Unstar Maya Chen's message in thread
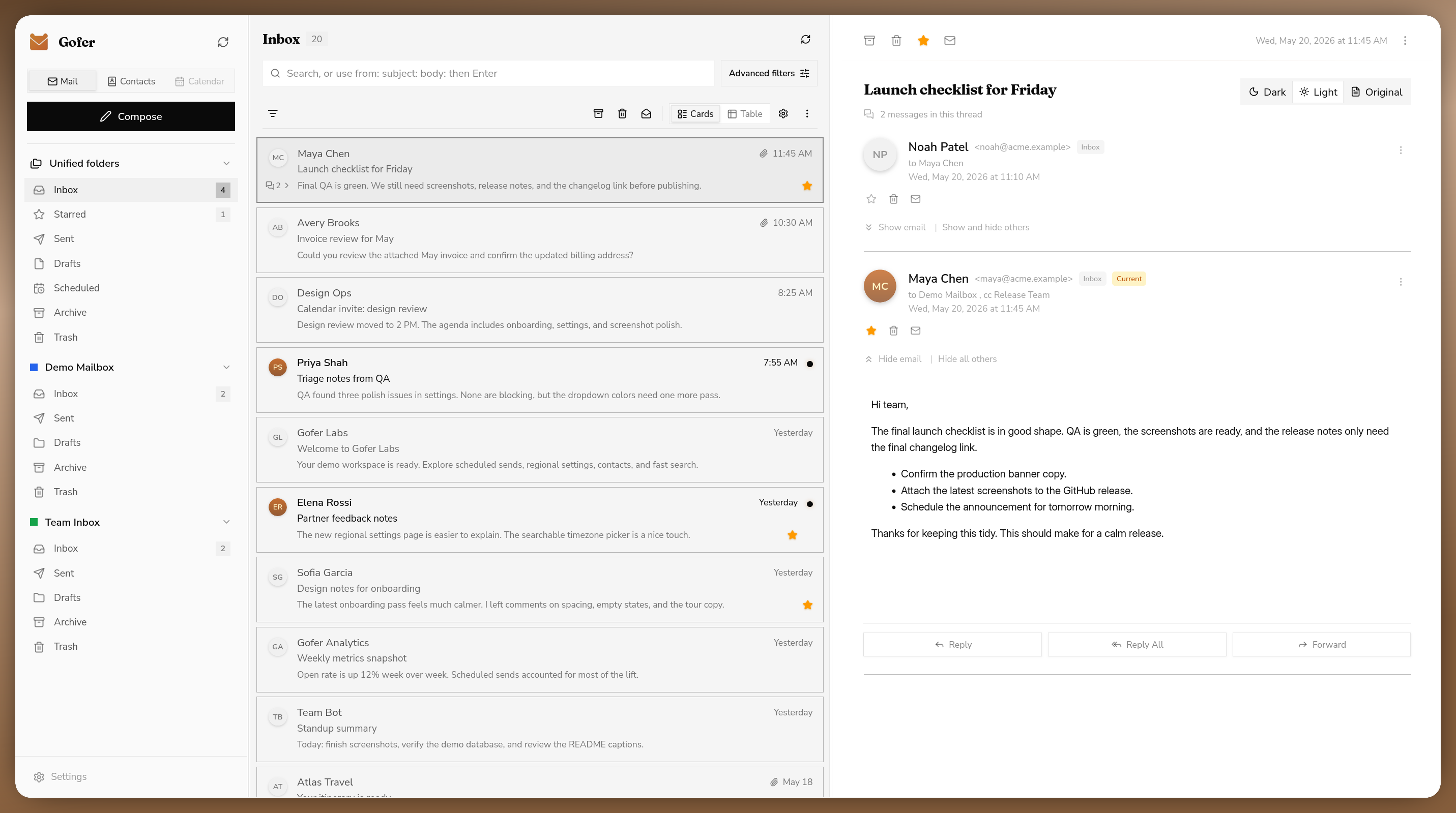This screenshot has width=1456, height=813. tap(871, 330)
